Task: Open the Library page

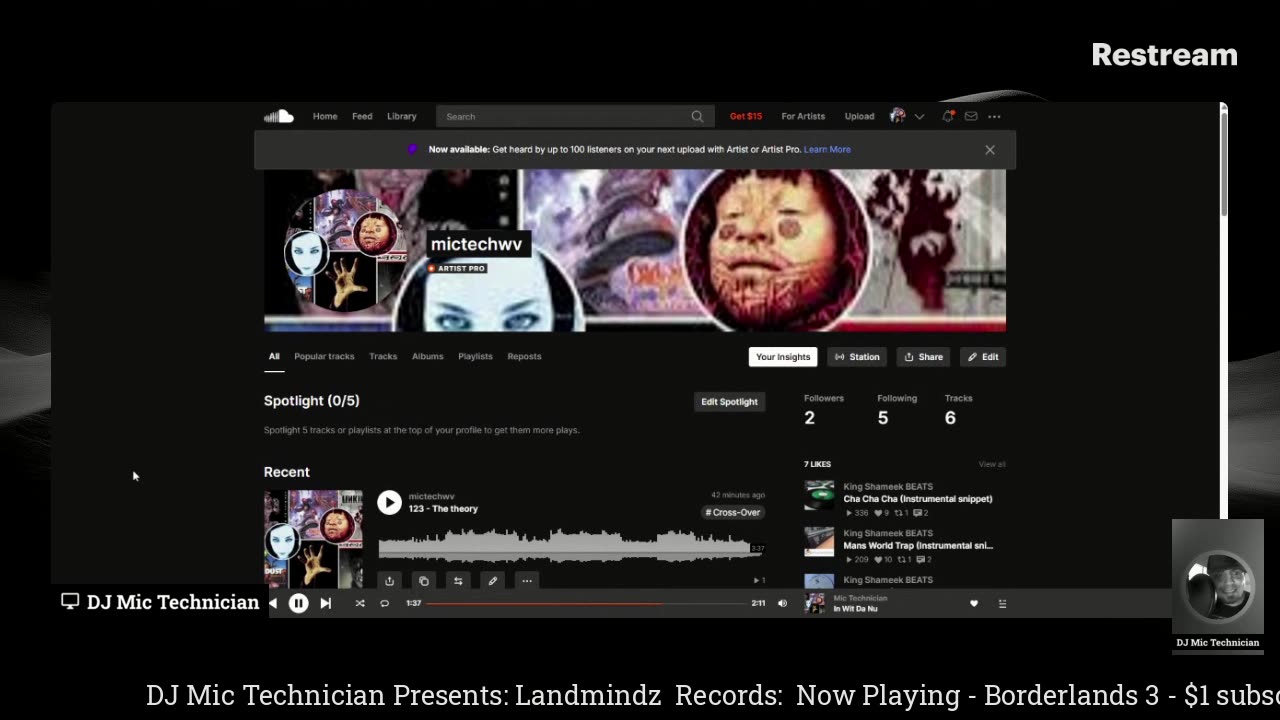Action: click(x=402, y=116)
